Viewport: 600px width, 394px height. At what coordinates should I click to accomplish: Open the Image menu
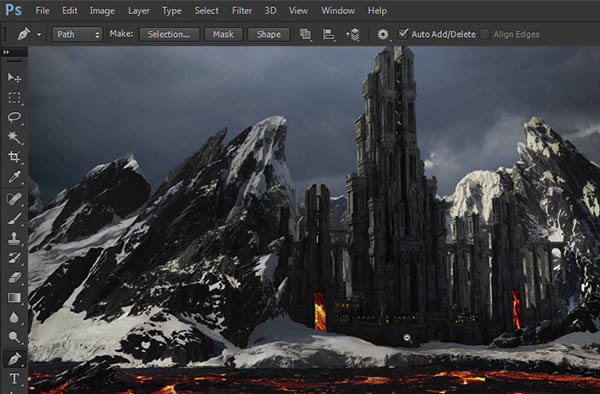pyautogui.click(x=102, y=11)
